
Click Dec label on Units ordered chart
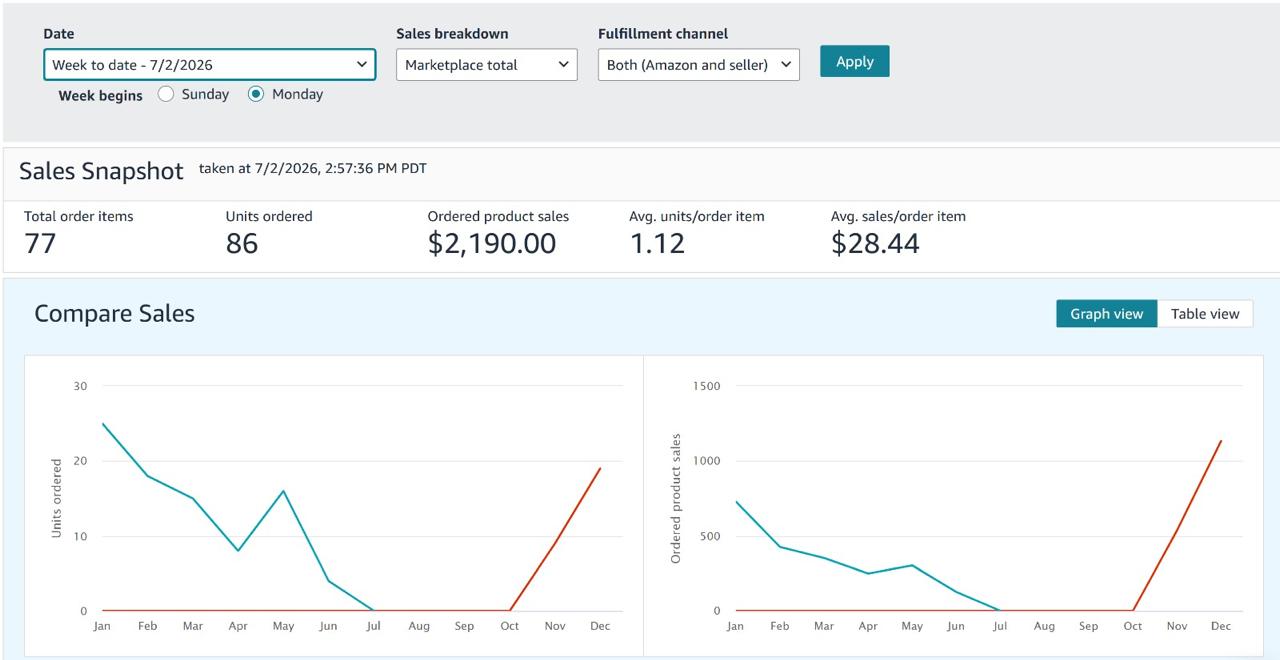click(600, 626)
